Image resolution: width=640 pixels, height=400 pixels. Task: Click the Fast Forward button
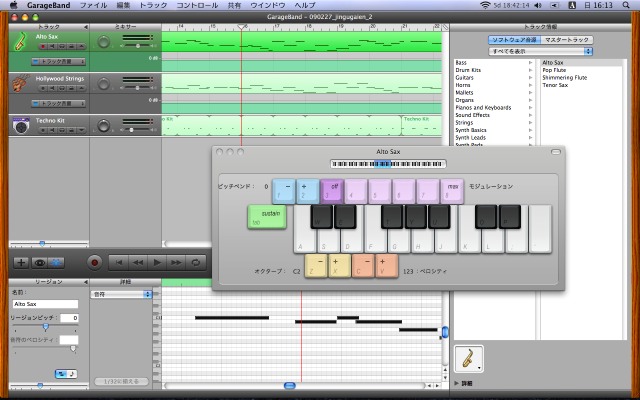click(176, 262)
